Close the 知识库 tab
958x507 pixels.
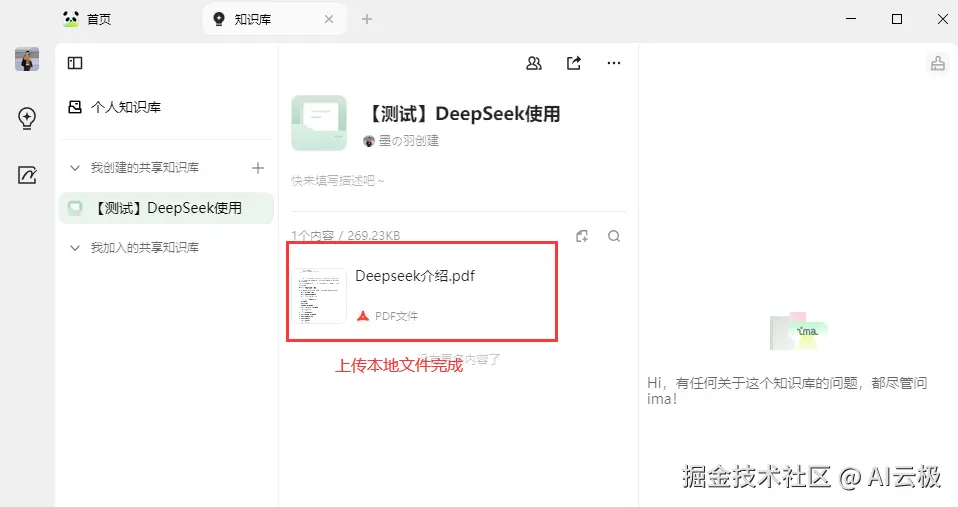click(x=329, y=19)
